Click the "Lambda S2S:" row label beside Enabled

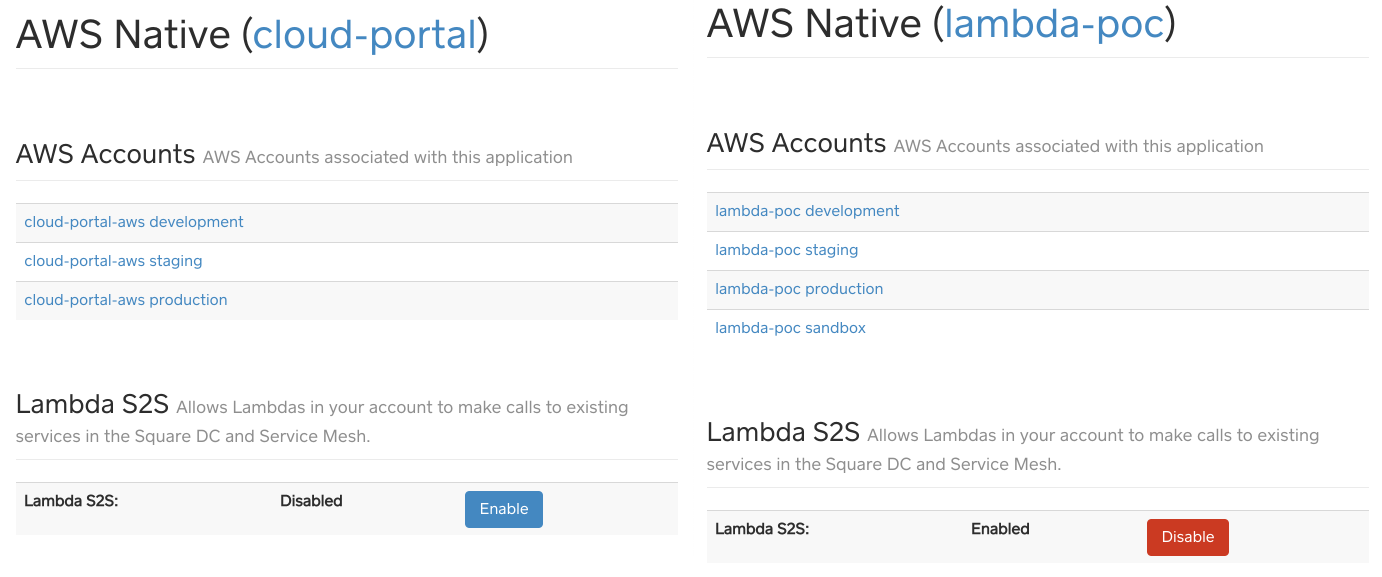[762, 529]
